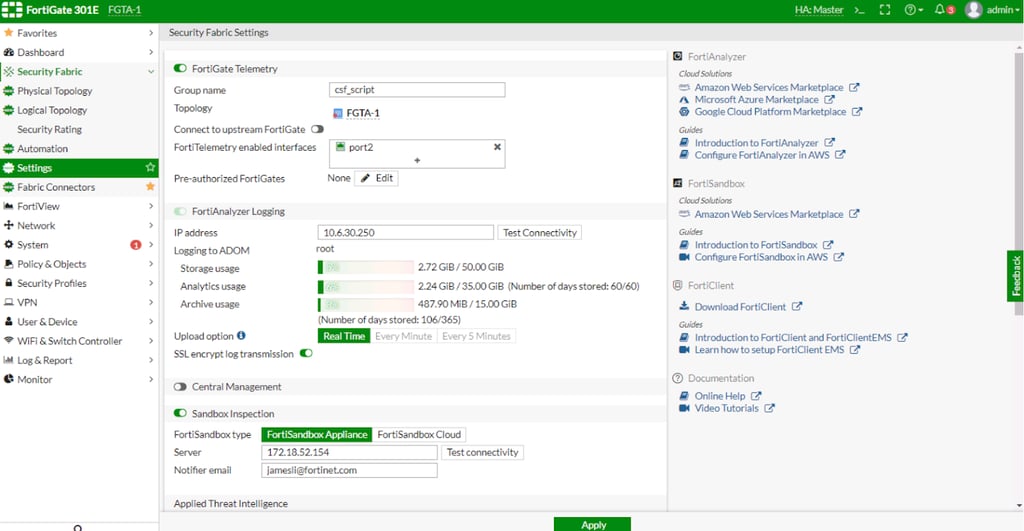This screenshot has width=1024, height=531.
Task: Click the notifications bell icon
Action: pos(939,10)
